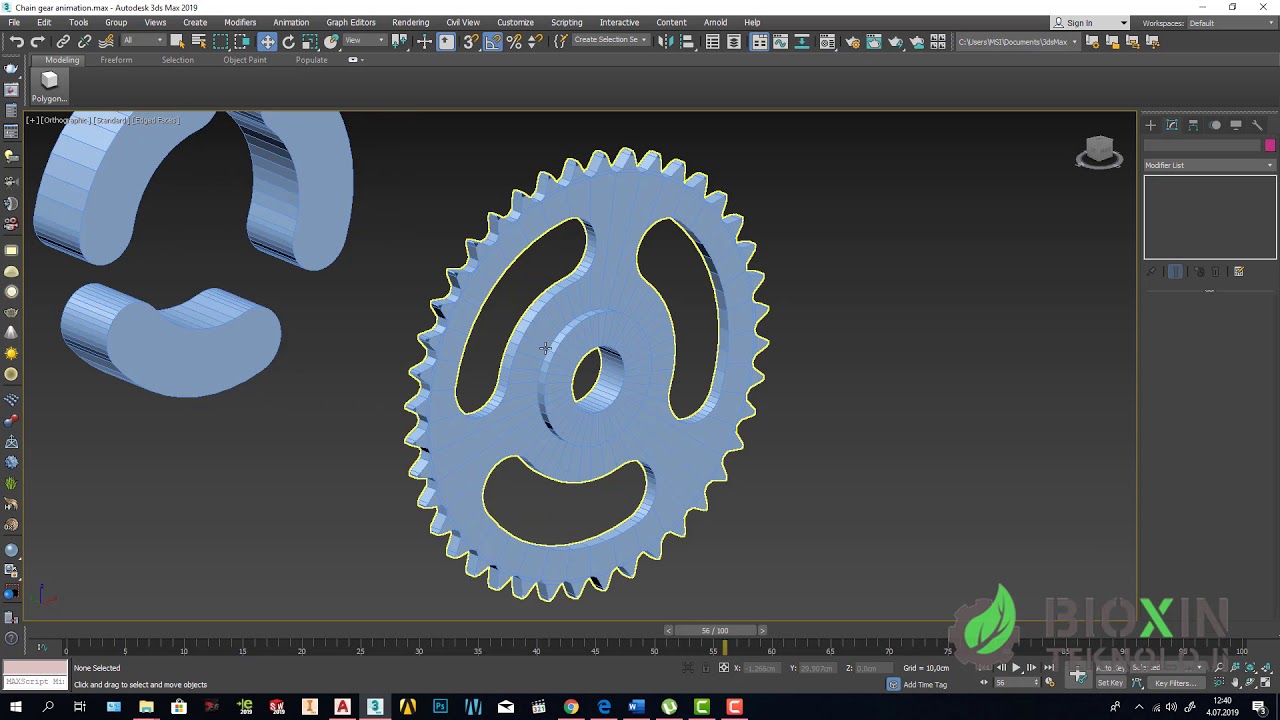Image resolution: width=1280 pixels, height=720 pixels.
Task: Toggle Window/Crossing selection mode
Action: [x=242, y=41]
